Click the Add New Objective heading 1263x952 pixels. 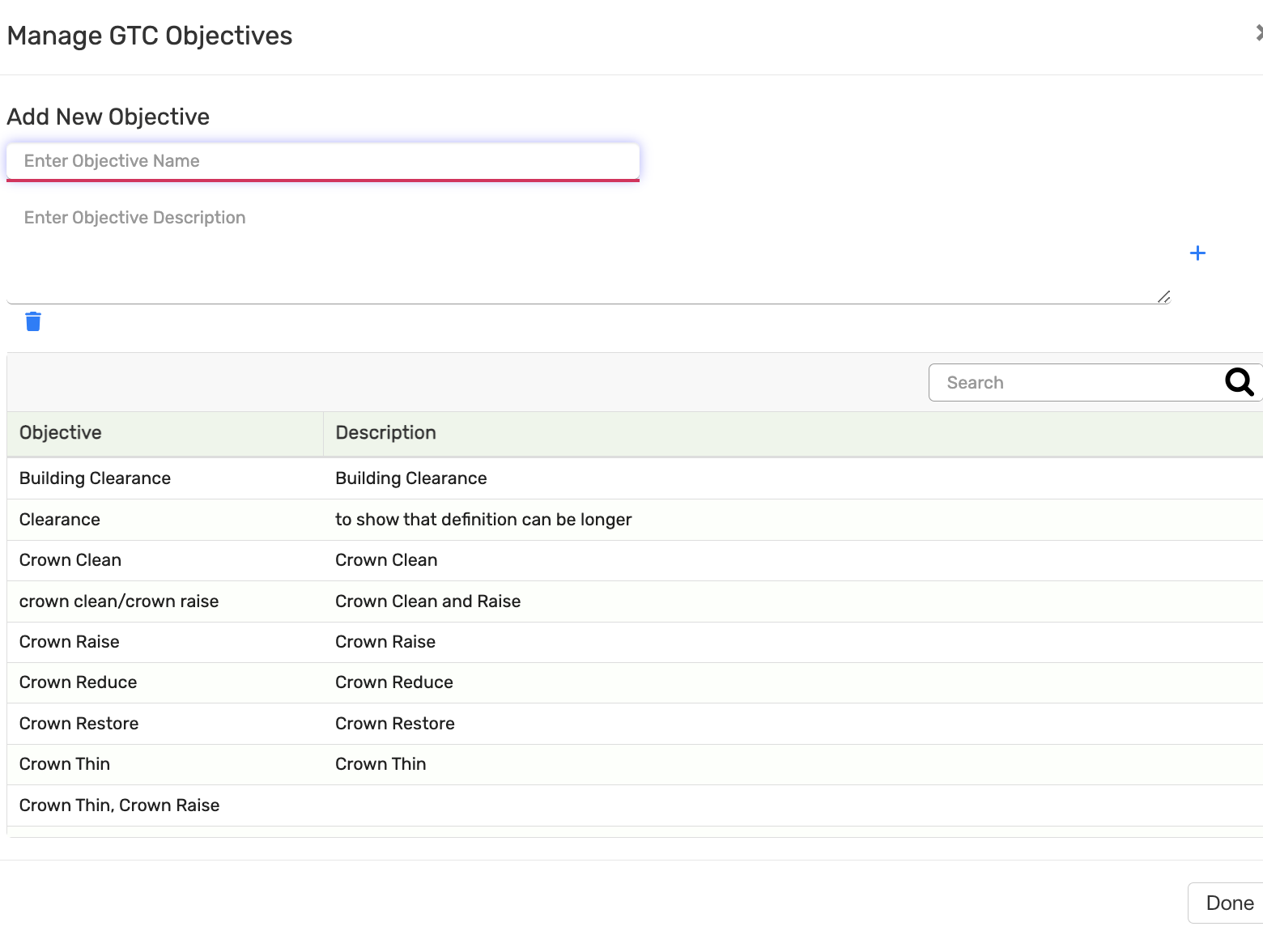pyautogui.click(x=108, y=117)
